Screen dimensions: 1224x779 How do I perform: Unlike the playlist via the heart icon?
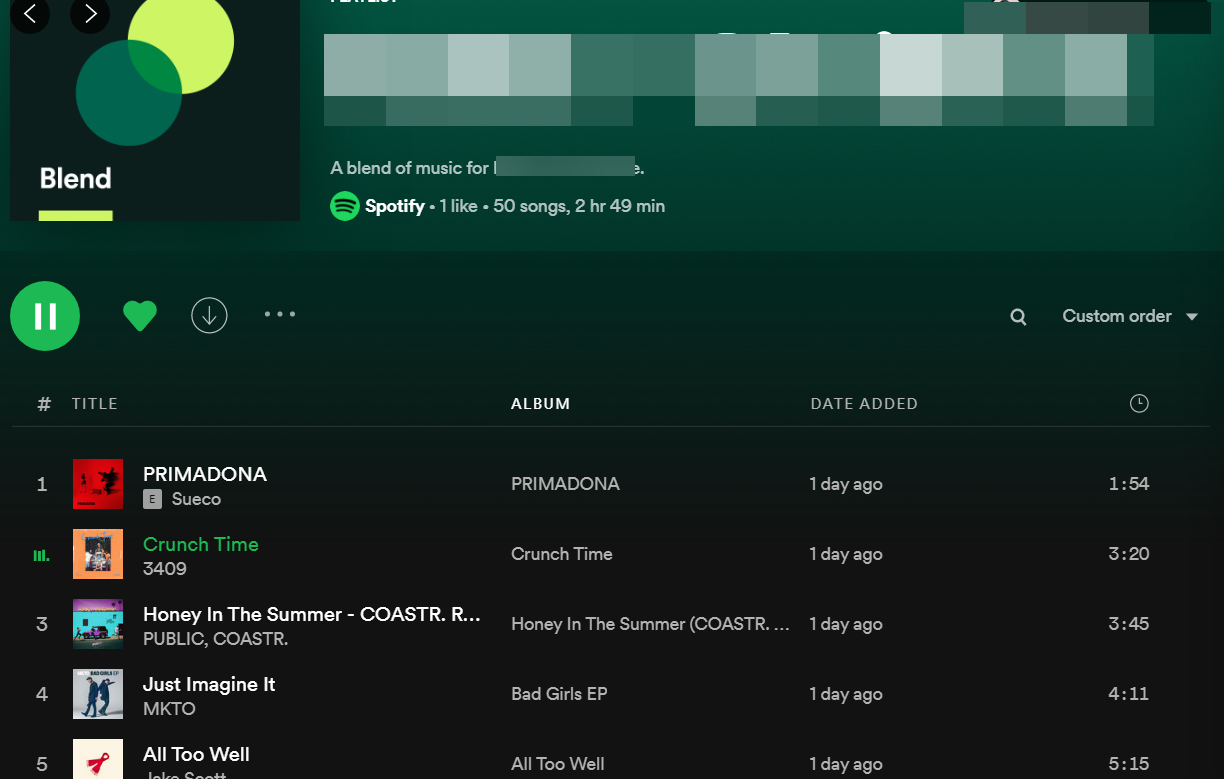pyautogui.click(x=140, y=316)
